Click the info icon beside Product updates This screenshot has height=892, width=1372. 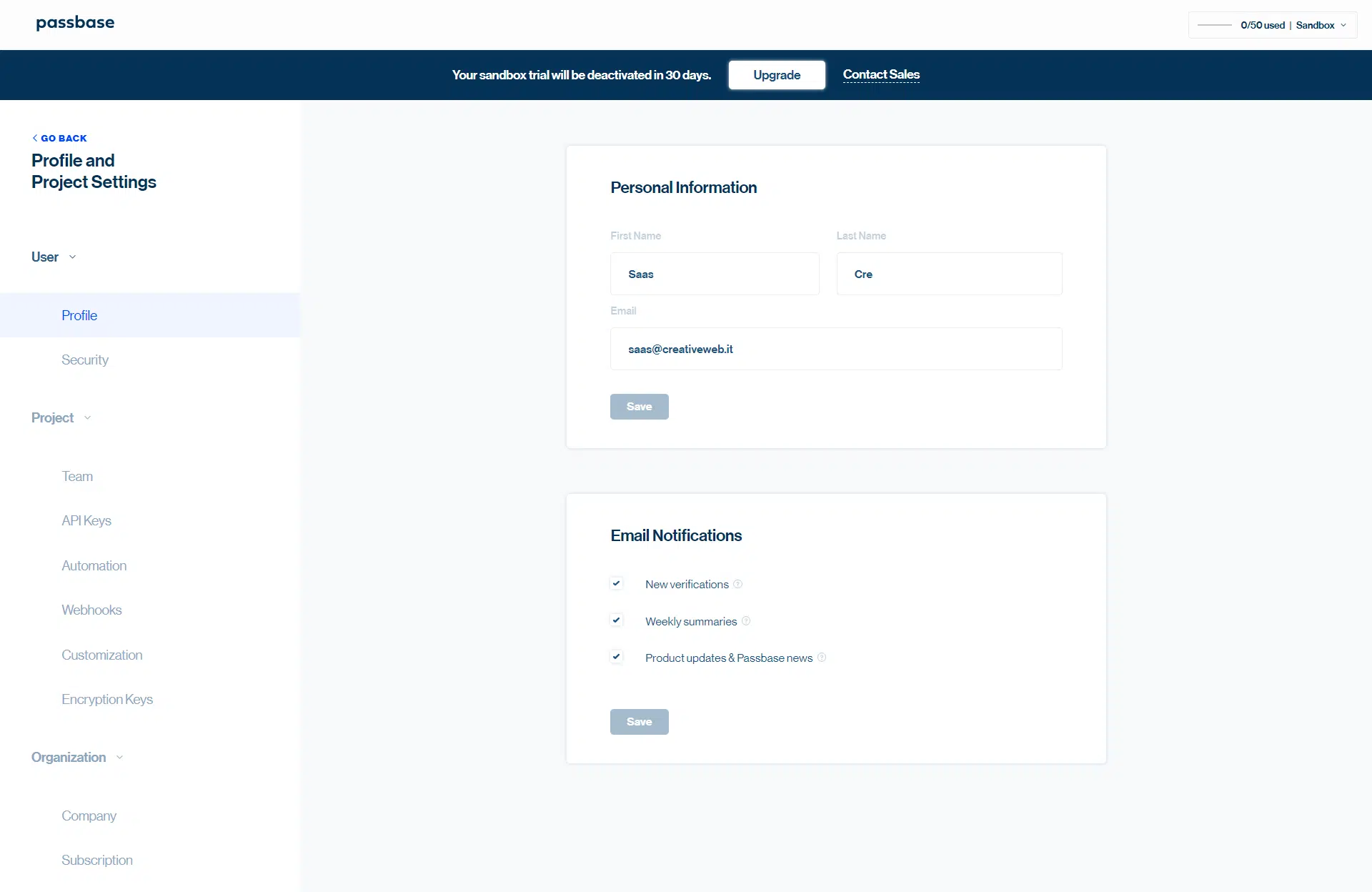click(822, 658)
